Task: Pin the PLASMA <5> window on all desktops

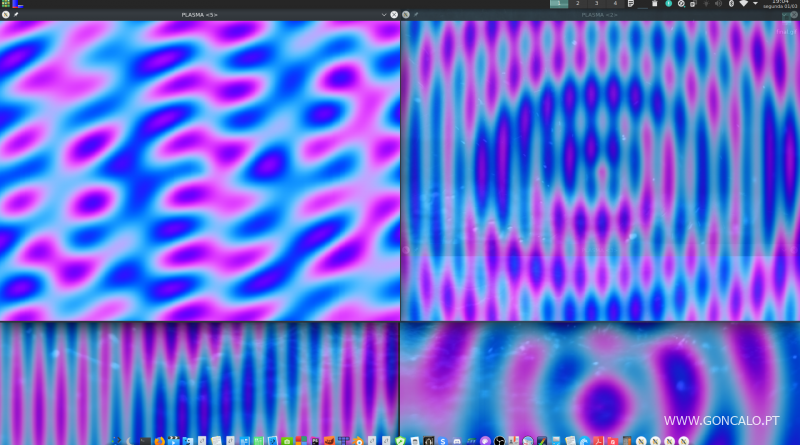Action: pyautogui.click(x=16, y=15)
